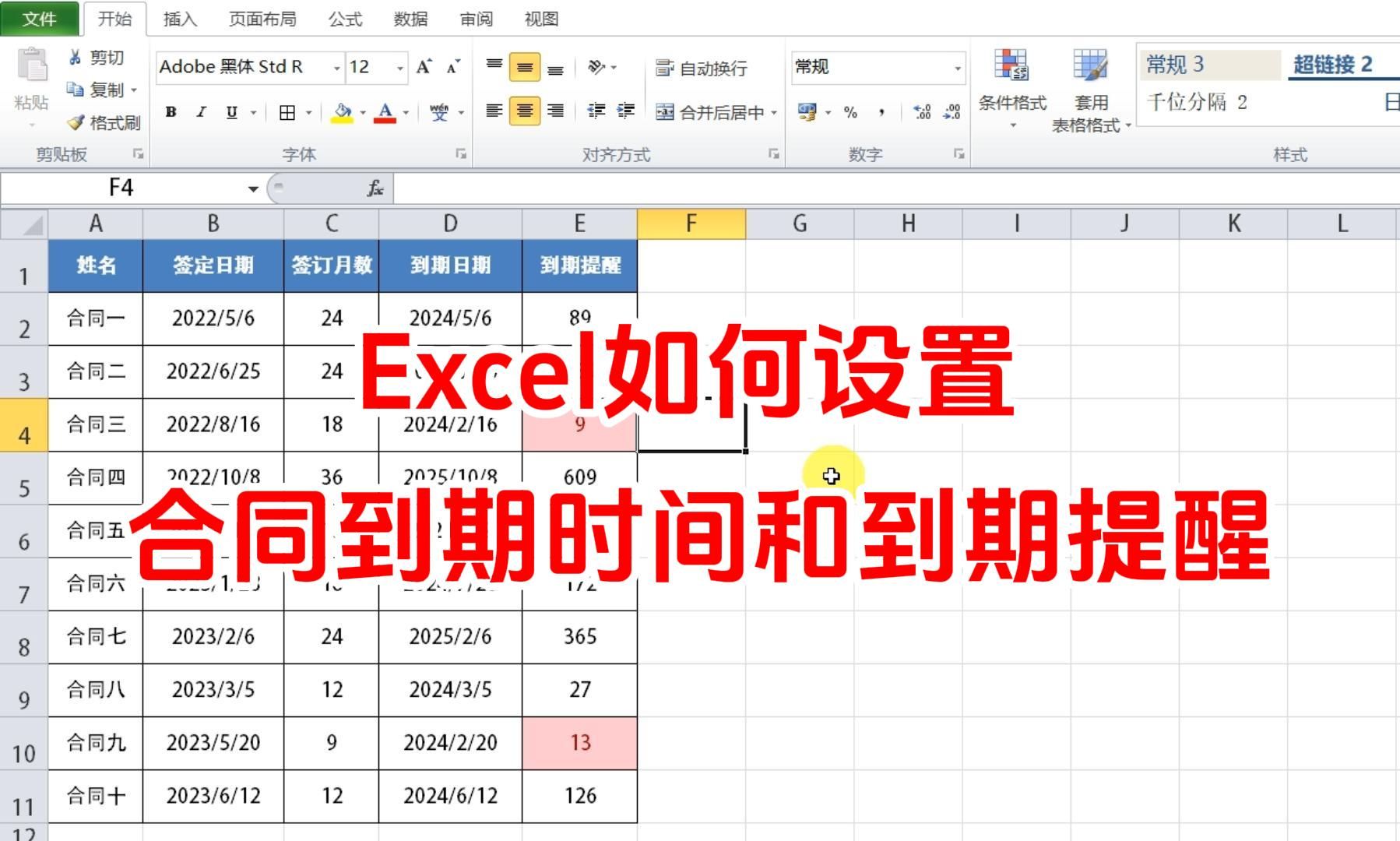Open the number format 常规 dropdown

958,69
